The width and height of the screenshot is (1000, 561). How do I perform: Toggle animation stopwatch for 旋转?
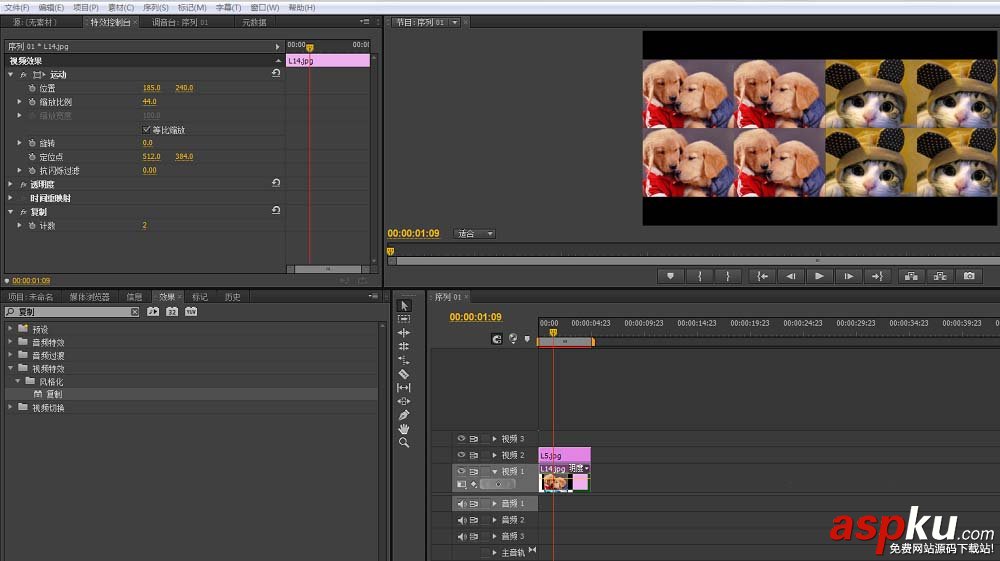tap(32, 143)
